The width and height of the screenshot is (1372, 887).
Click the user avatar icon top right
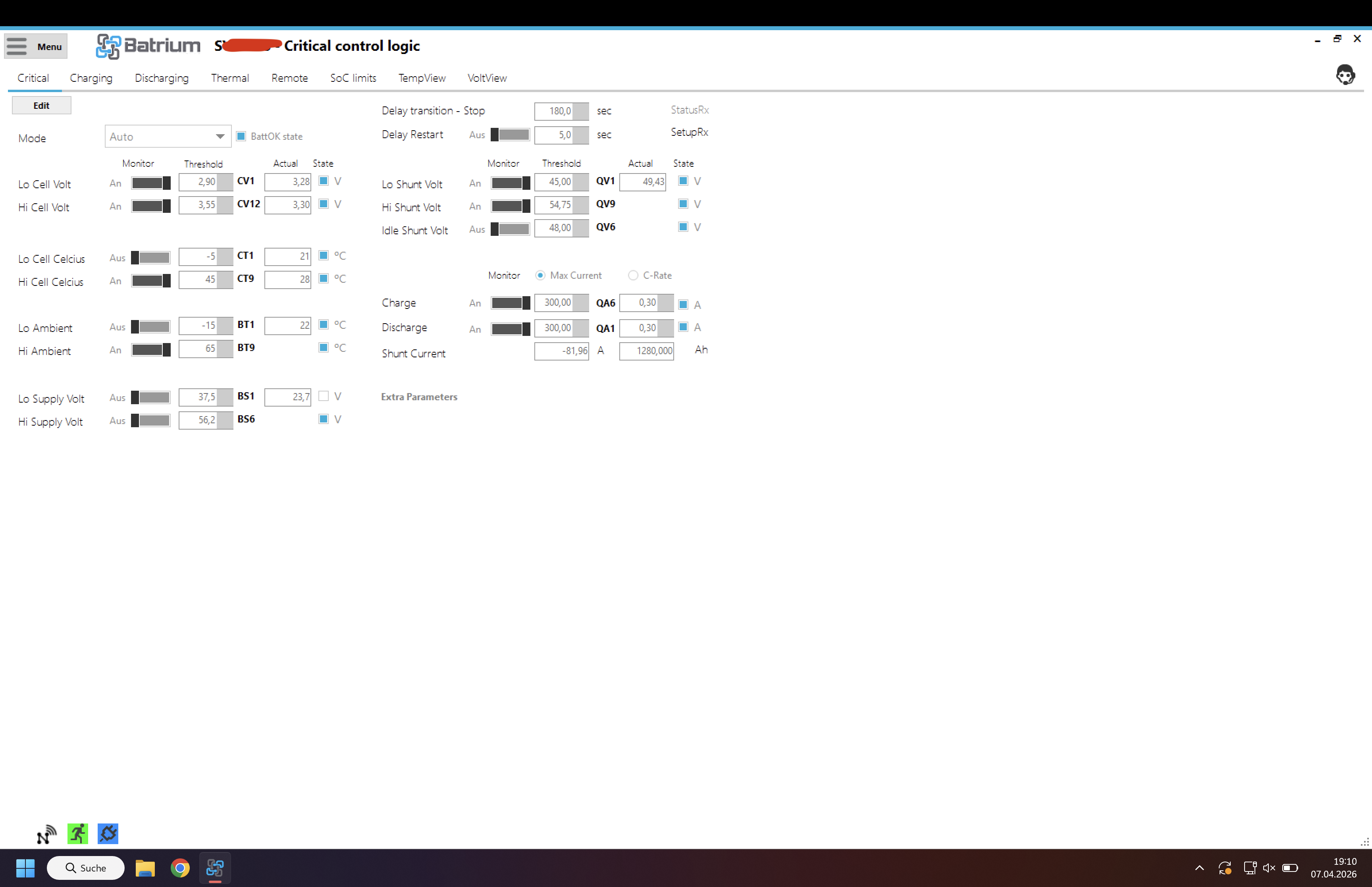point(1345,75)
